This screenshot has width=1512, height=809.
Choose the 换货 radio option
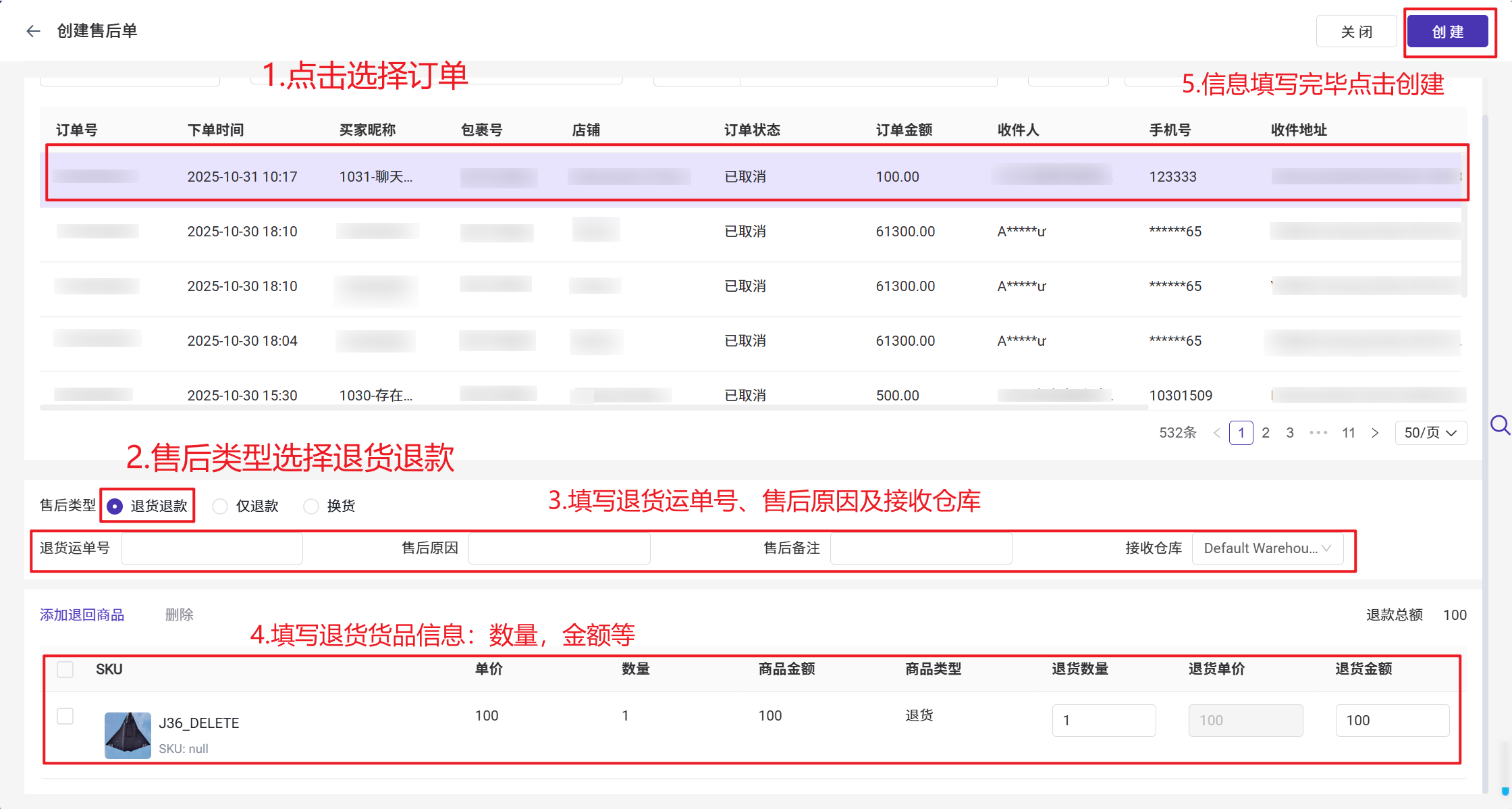(x=311, y=506)
